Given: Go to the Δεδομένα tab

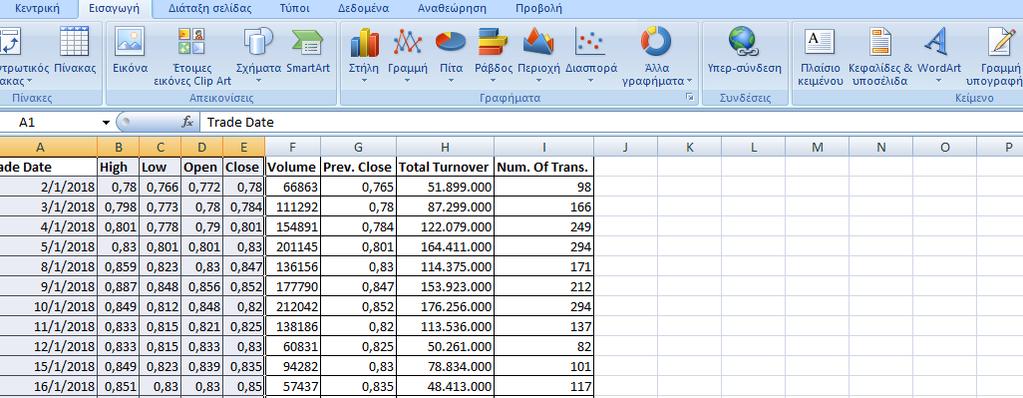Looking at the screenshot, I should 363,8.
